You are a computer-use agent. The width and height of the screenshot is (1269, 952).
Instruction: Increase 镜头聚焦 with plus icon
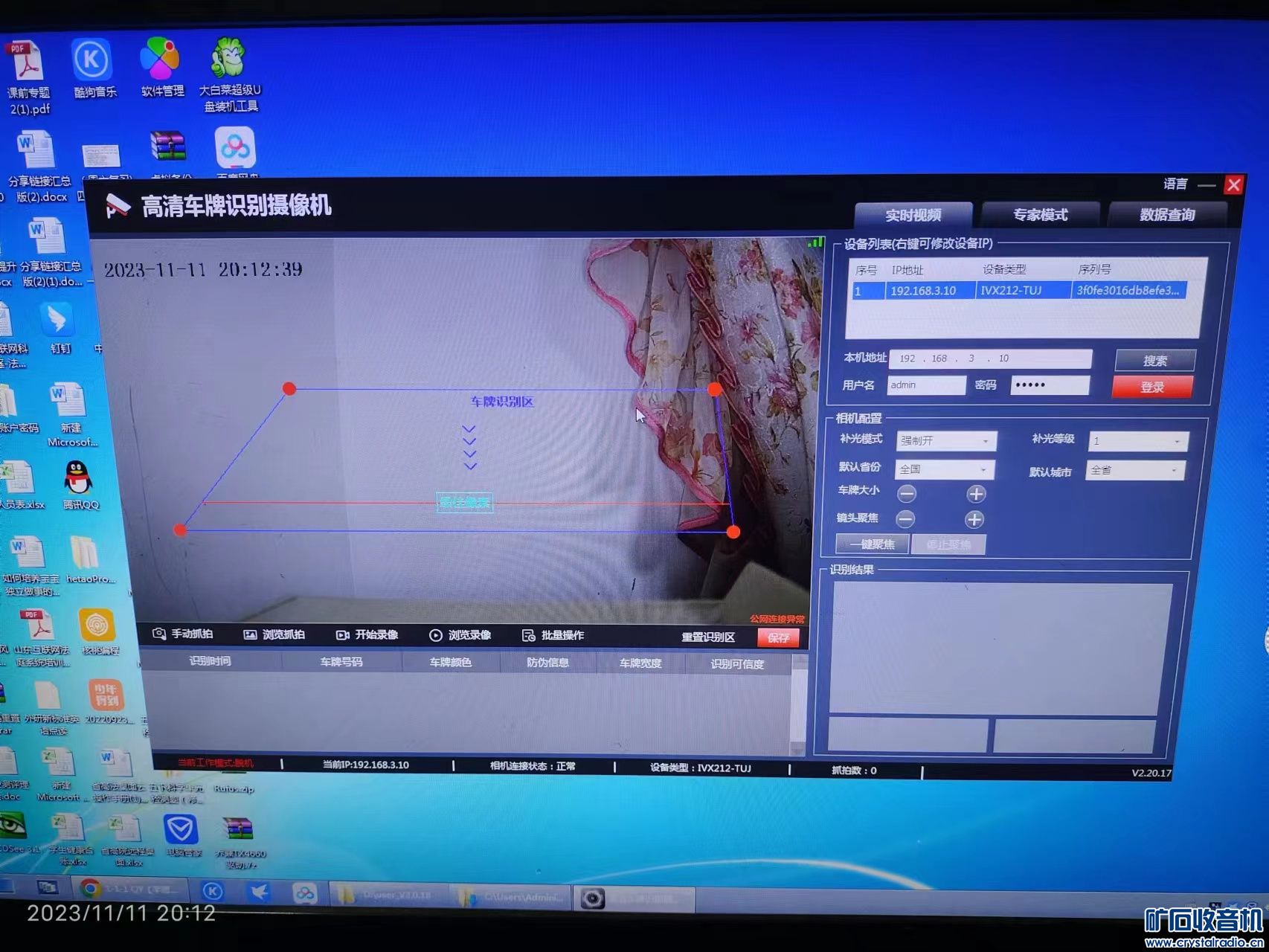click(x=974, y=519)
